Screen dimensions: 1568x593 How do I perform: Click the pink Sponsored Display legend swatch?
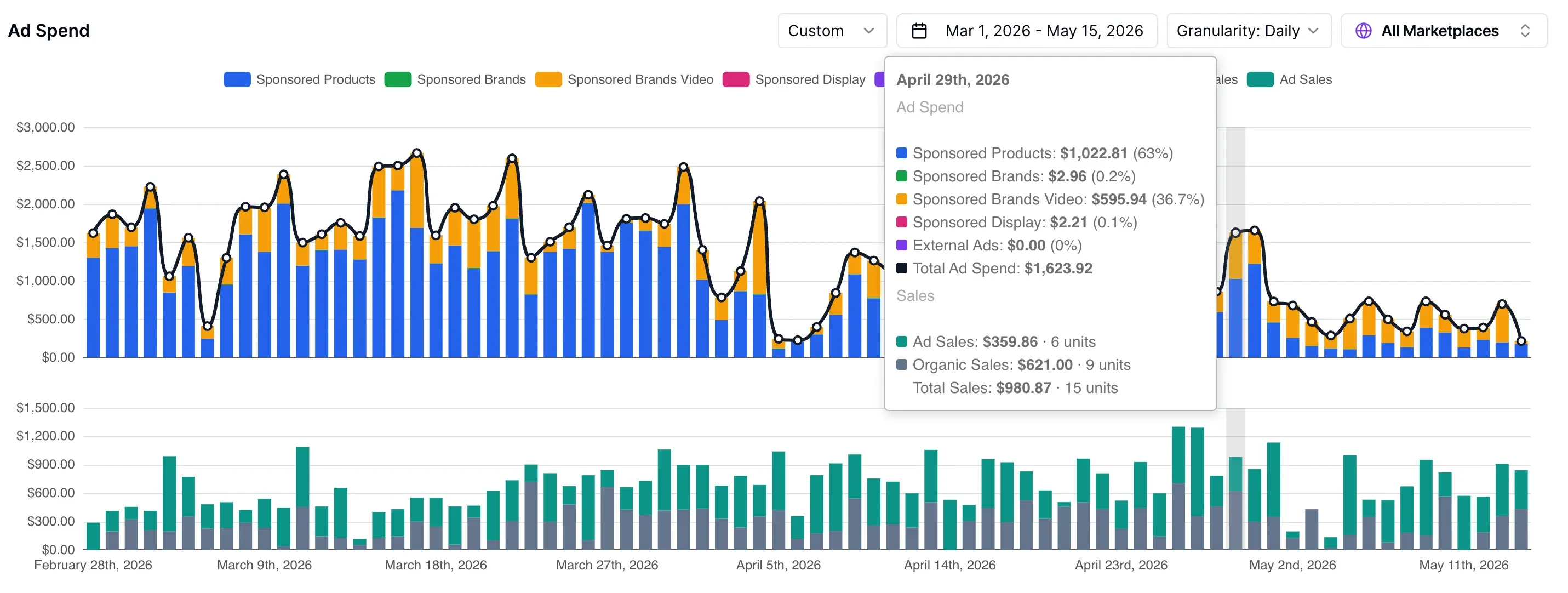click(x=735, y=80)
